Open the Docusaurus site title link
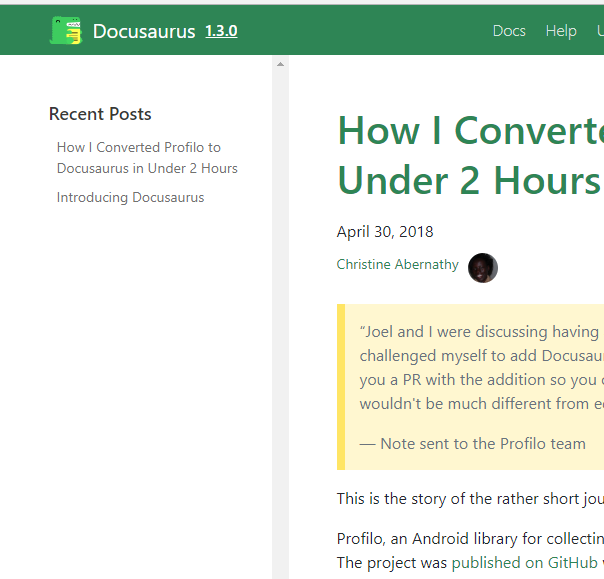The width and height of the screenshot is (604, 579). pyautogui.click(x=144, y=31)
